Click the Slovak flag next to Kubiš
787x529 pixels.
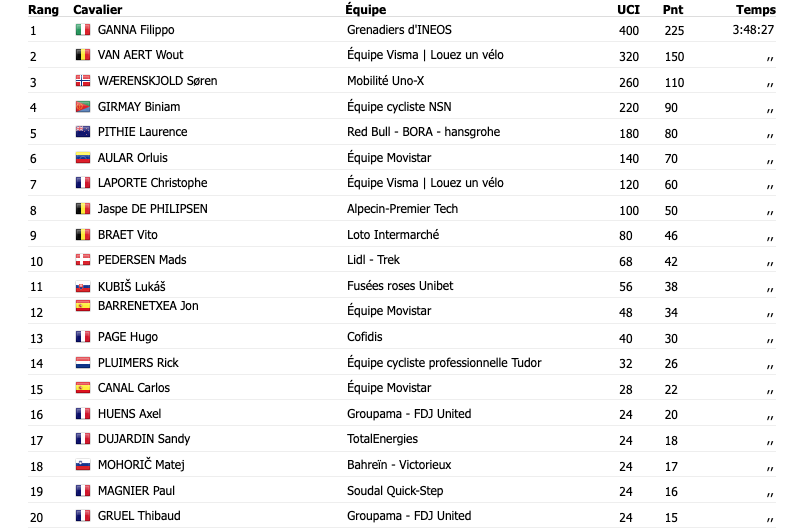point(83,286)
